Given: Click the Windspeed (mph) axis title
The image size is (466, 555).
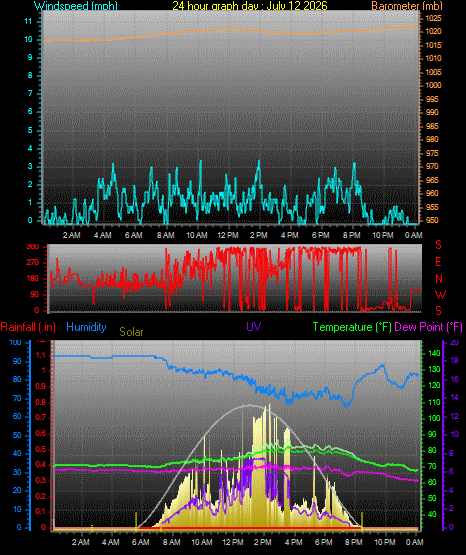Looking at the screenshot, I should point(76,6).
